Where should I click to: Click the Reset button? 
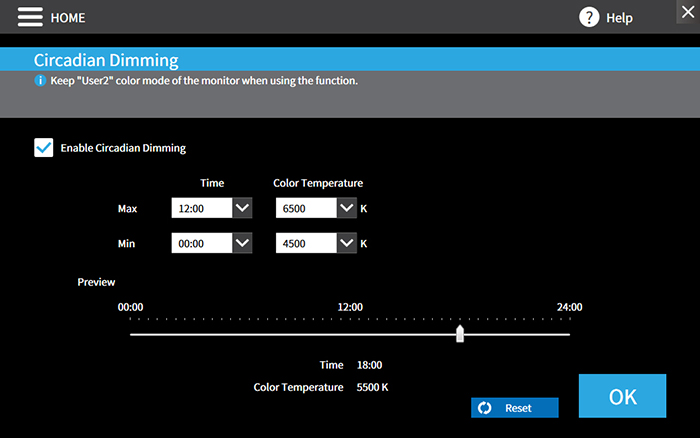(x=514, y=408)
